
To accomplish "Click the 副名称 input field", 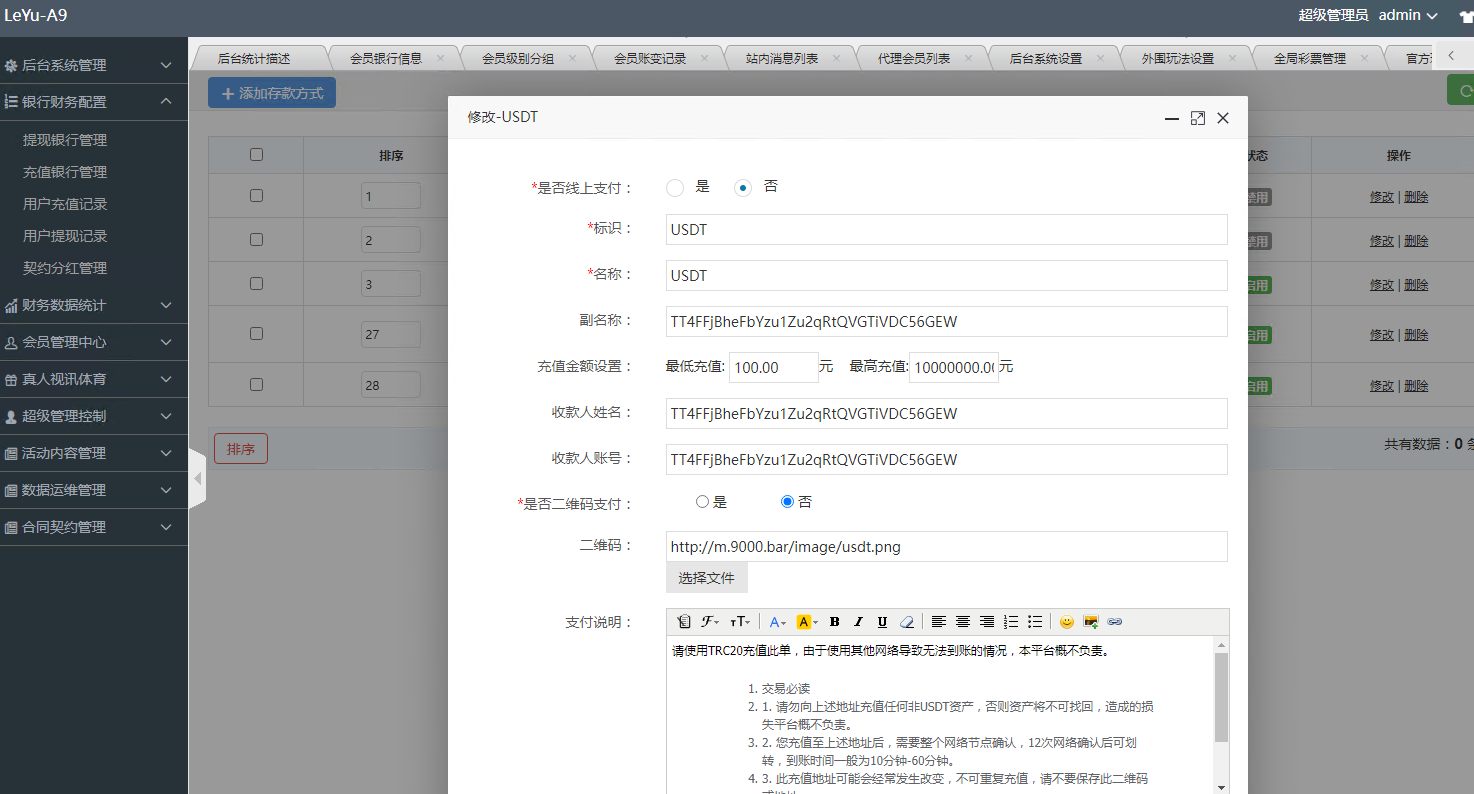I will [x=946, y=321].
